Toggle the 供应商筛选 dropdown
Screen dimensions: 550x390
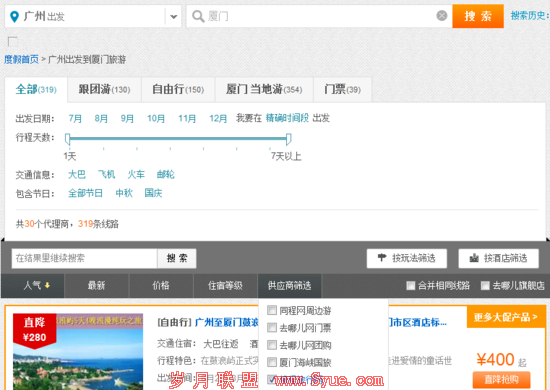tap(289, 285)
